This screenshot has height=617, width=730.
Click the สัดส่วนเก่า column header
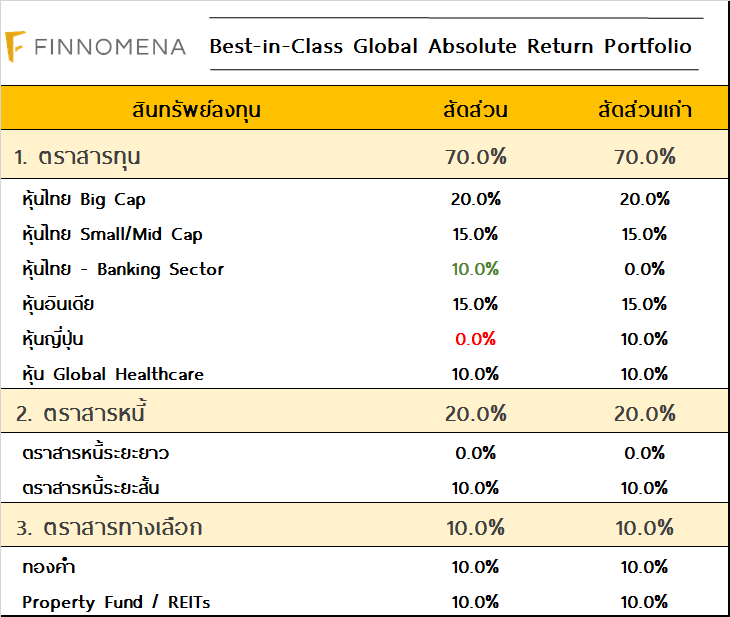(x=645, y=110)
